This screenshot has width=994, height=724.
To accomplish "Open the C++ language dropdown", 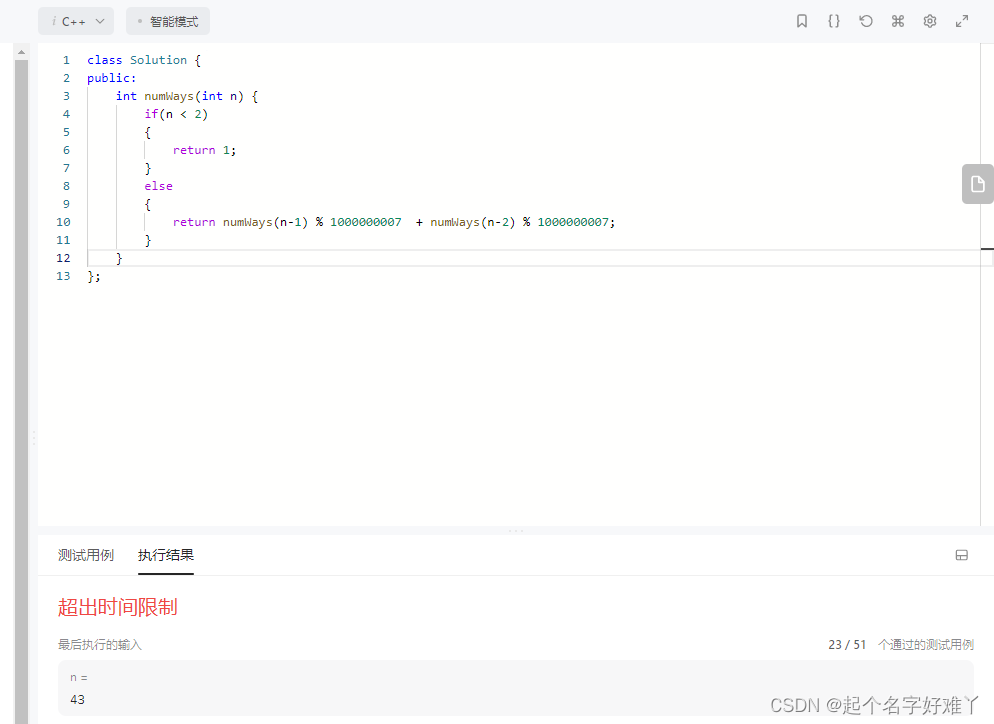I will click(76, 22).
